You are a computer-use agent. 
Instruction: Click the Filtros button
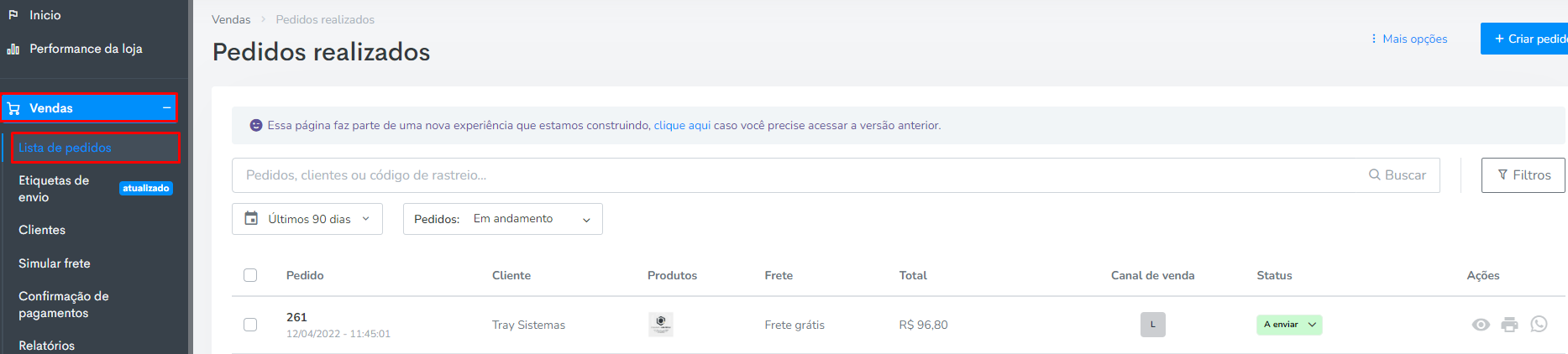[1523, 175]
